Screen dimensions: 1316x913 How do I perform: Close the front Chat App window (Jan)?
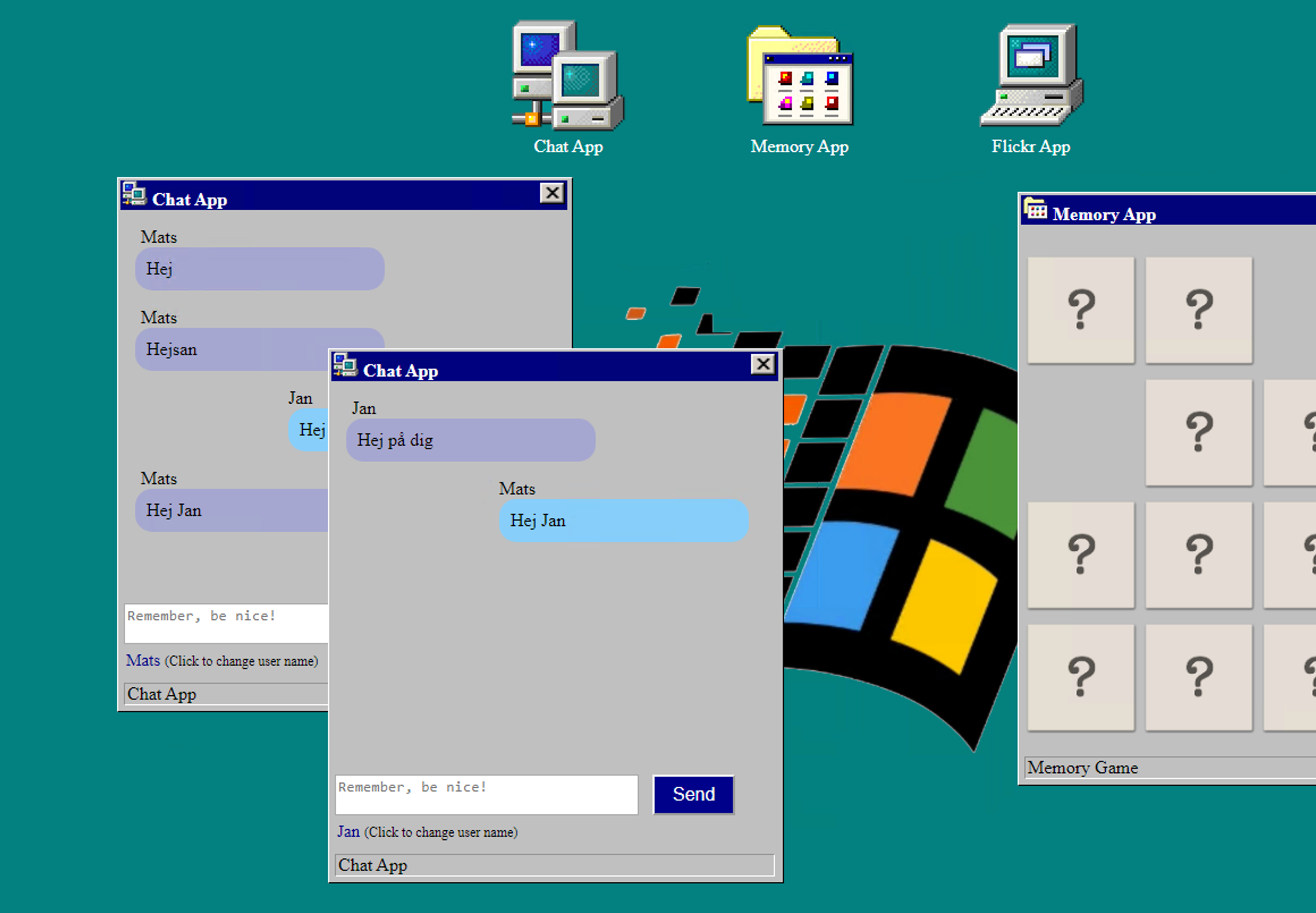click(x=763, y=364)
